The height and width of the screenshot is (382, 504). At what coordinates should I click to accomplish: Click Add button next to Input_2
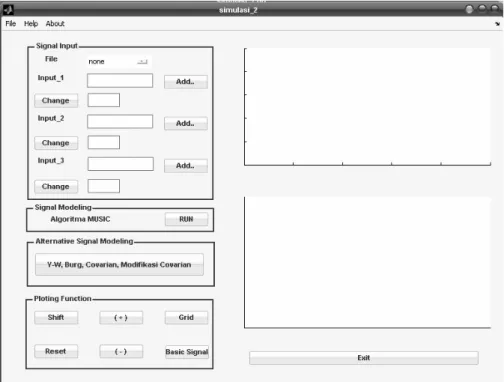click(x=186, y=123)
